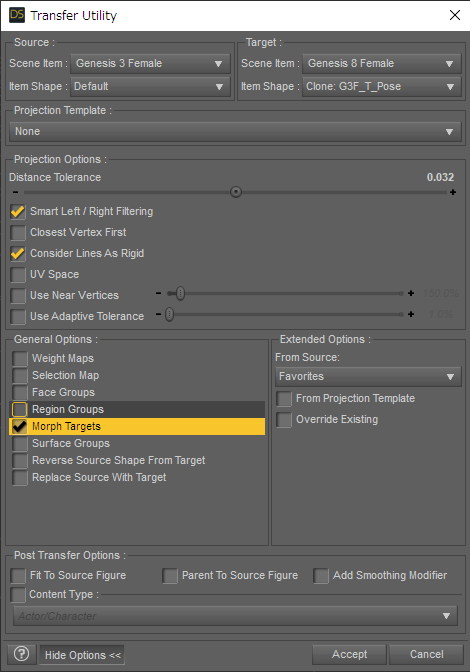The height and width of the screenshot is (672, 470).
Task: Click the Accept button
Action: point(349,654)
